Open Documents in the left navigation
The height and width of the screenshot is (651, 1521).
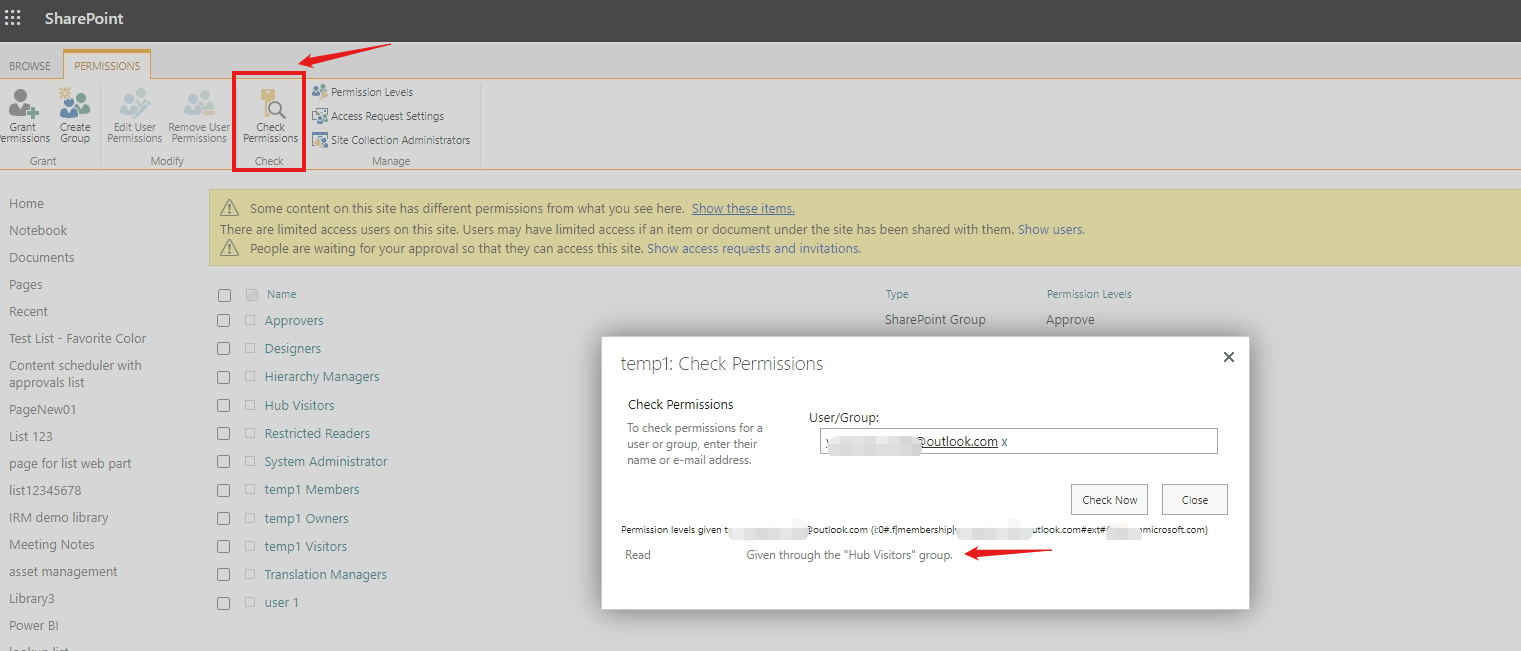coord(42,258)
